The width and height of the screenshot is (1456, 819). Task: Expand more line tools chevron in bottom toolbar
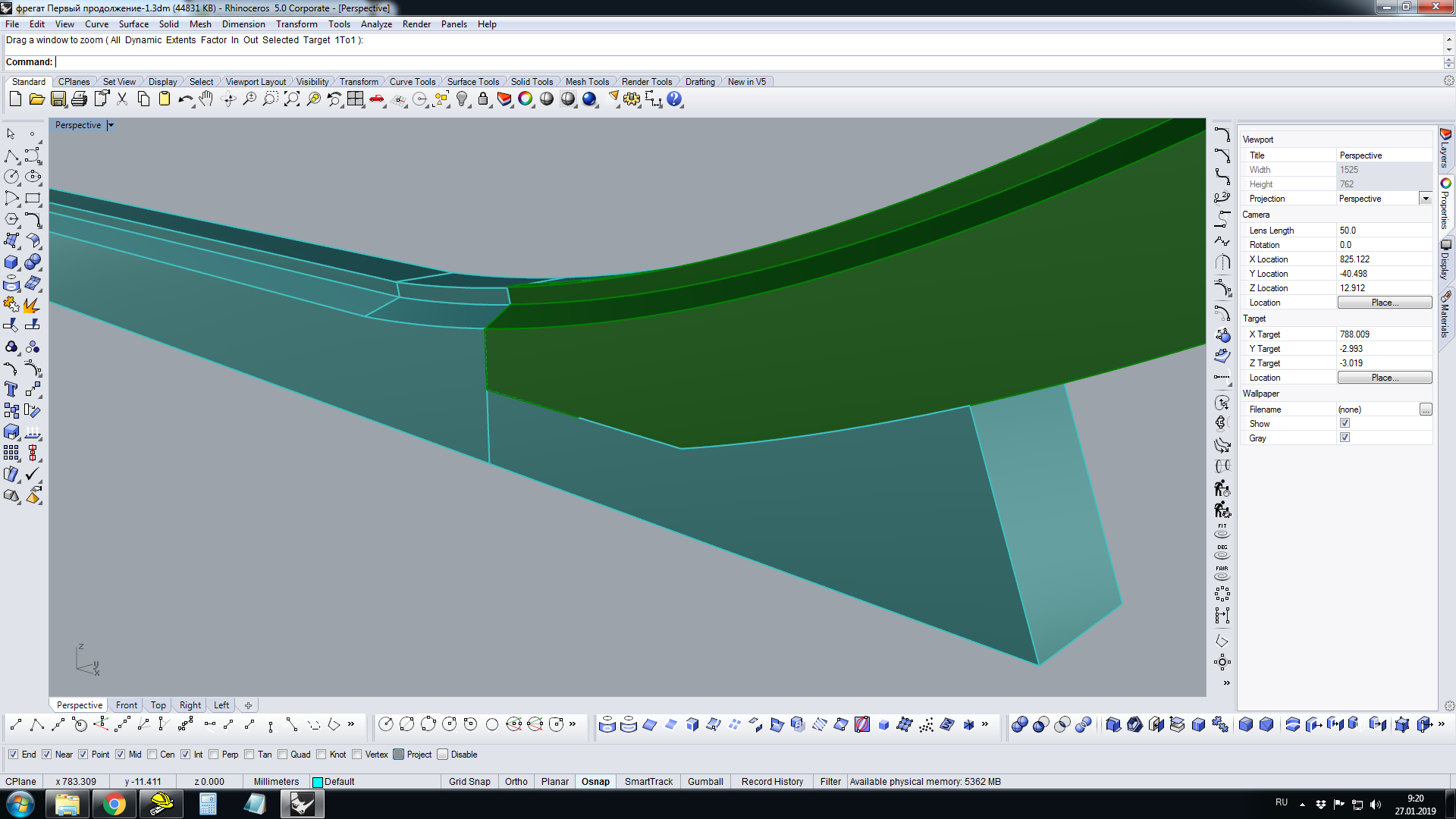(351, 724)
